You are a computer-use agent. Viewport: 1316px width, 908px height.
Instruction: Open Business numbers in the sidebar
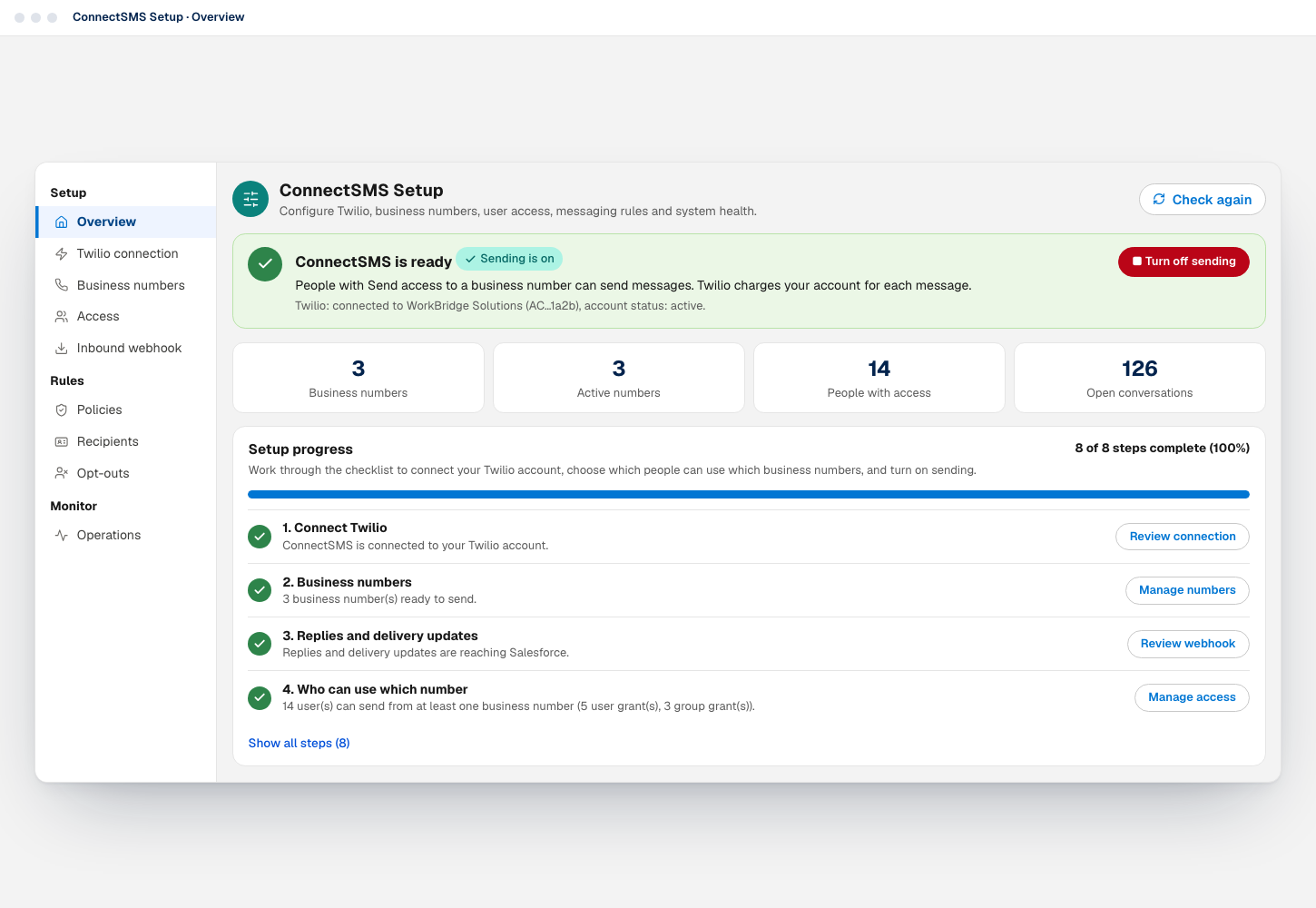point(126,285)
